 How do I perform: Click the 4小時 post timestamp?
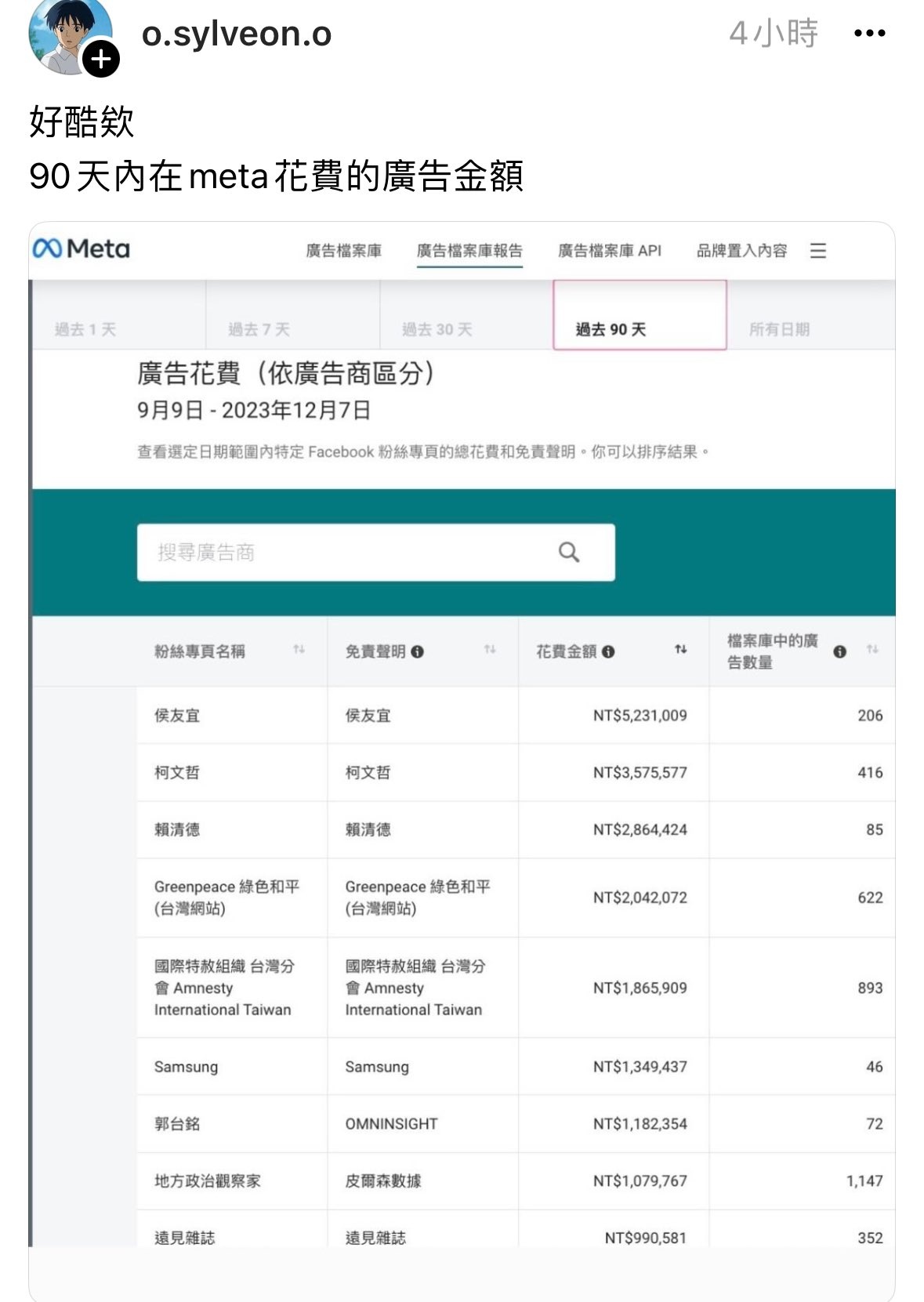coord(774,34)
